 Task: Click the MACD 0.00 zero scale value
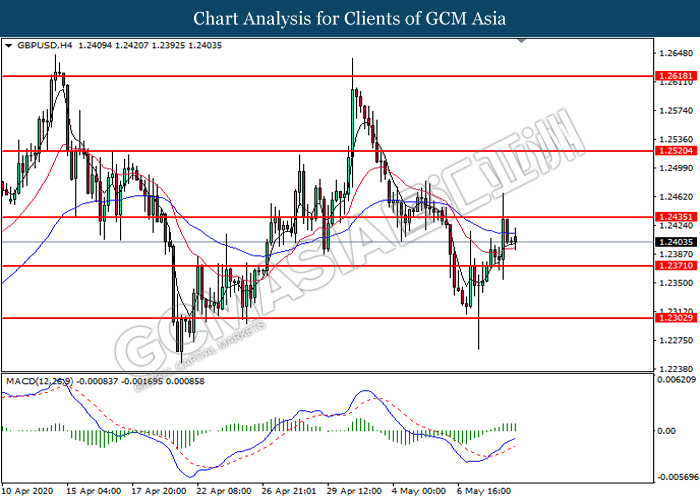click(667, 431)
